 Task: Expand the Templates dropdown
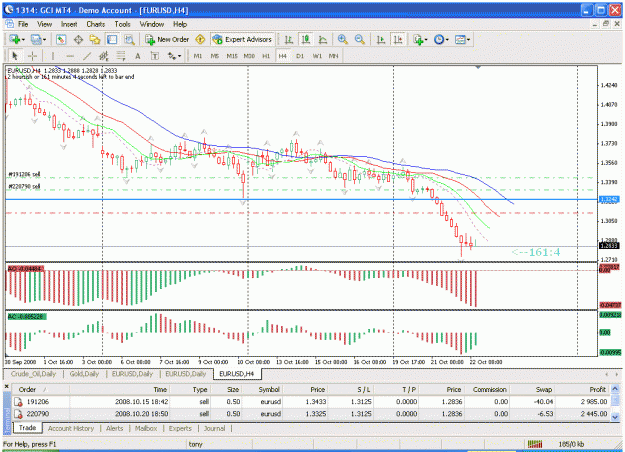pyautogui.click(x=468, y=39)
